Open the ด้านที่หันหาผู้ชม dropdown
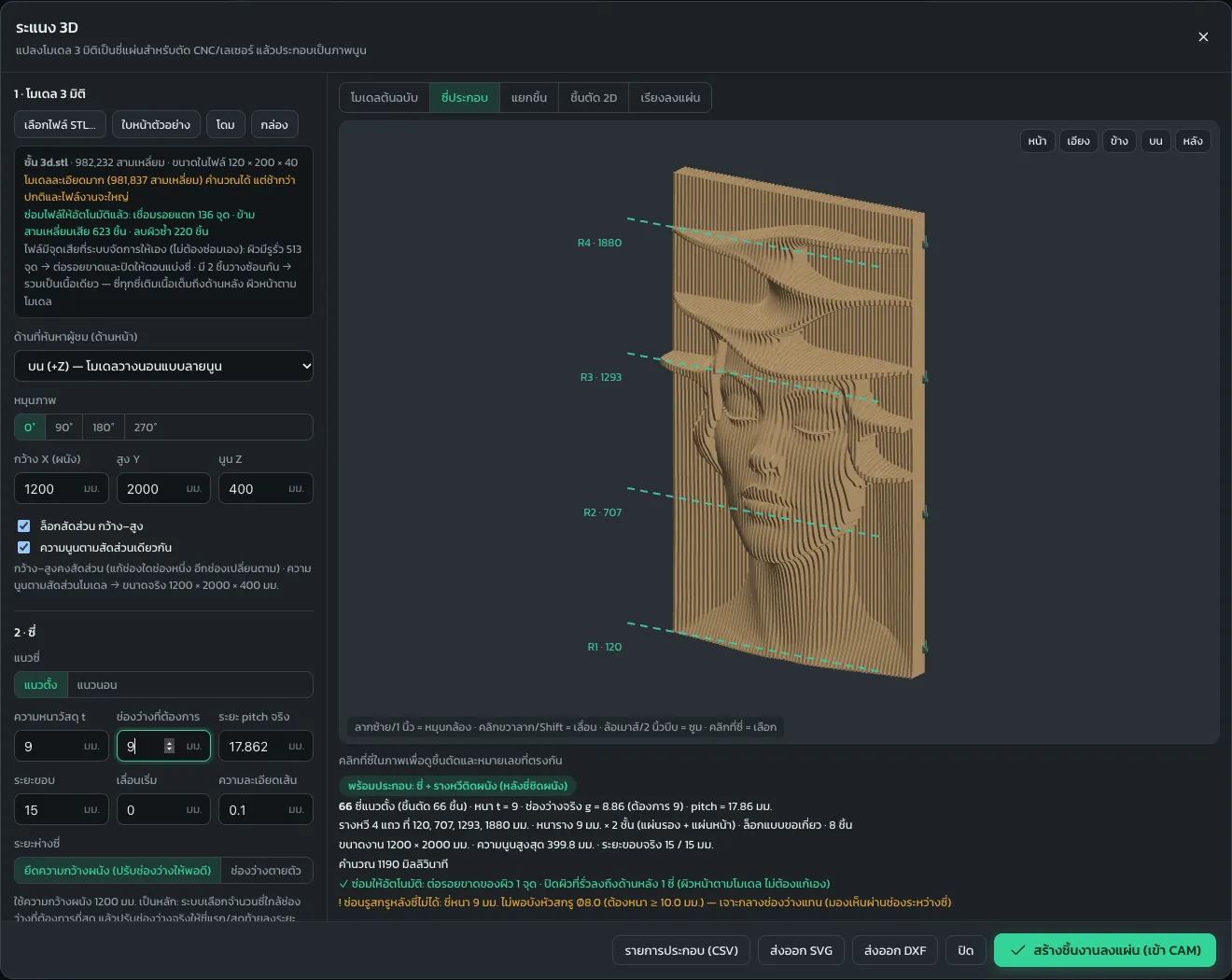This screenshot has height=980, width=1232. [163, 366]
